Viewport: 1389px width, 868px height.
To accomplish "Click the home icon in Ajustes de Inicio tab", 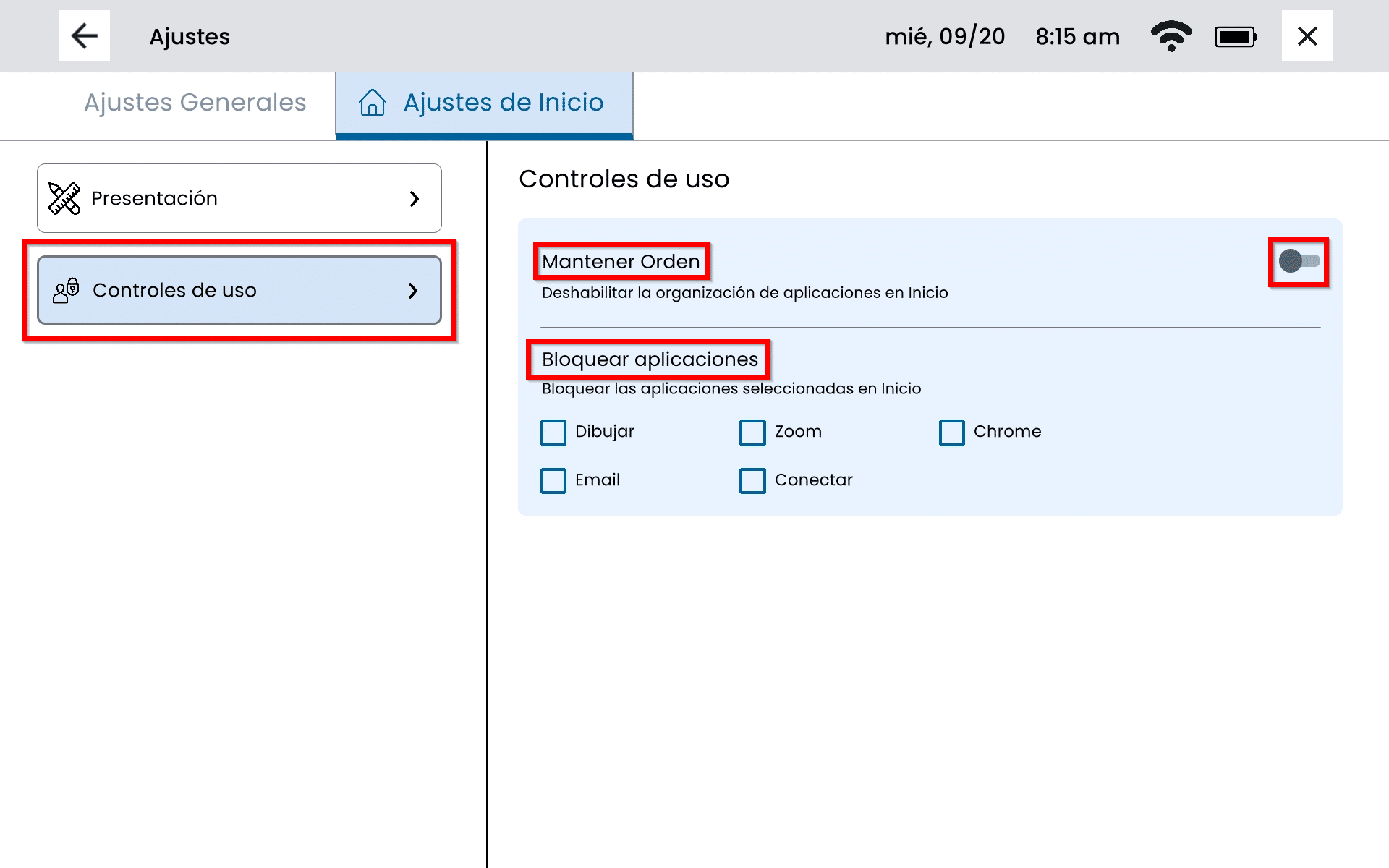I will pos(373,103).
